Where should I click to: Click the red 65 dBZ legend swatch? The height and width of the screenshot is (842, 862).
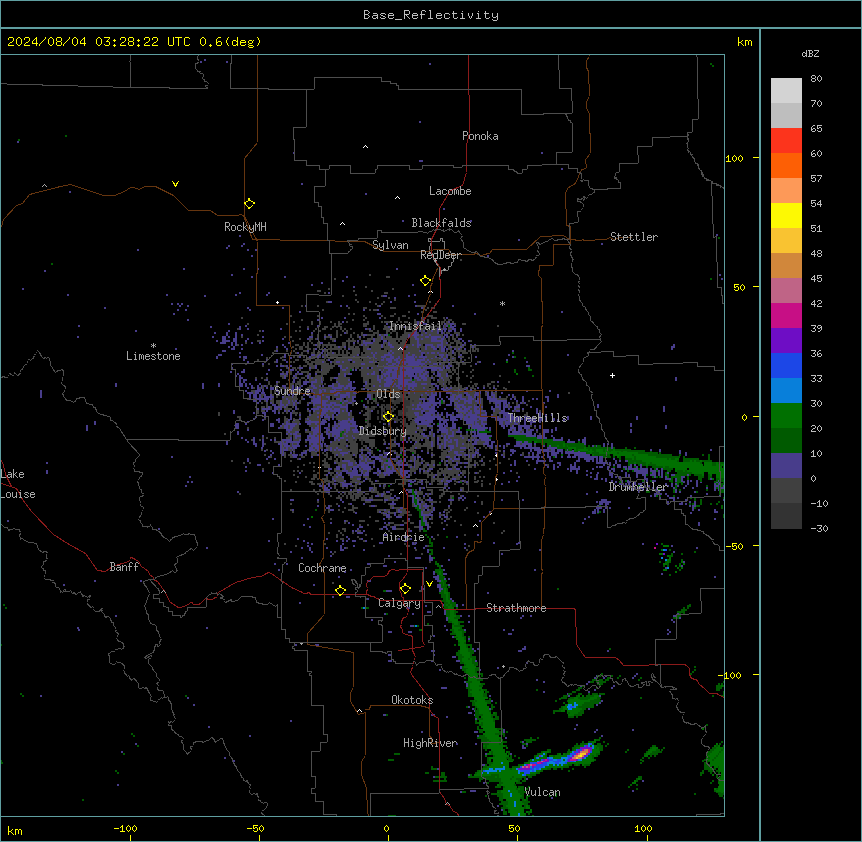pos(786,140)
